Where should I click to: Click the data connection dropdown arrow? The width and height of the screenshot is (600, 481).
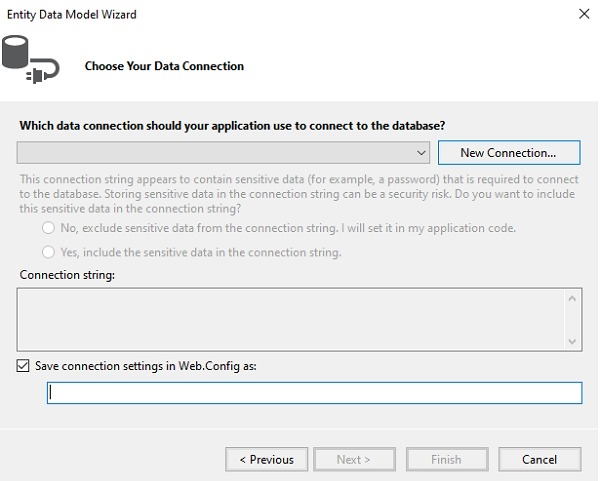(x=423, y=153)
